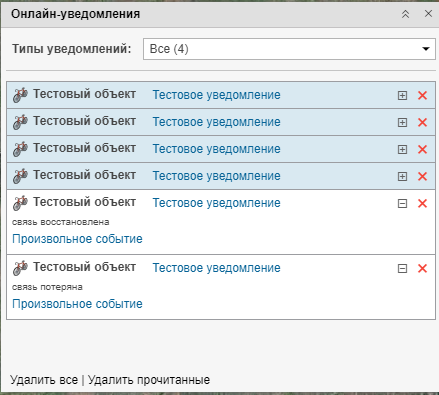Click 'Удалить все' link

click(44, 380)
